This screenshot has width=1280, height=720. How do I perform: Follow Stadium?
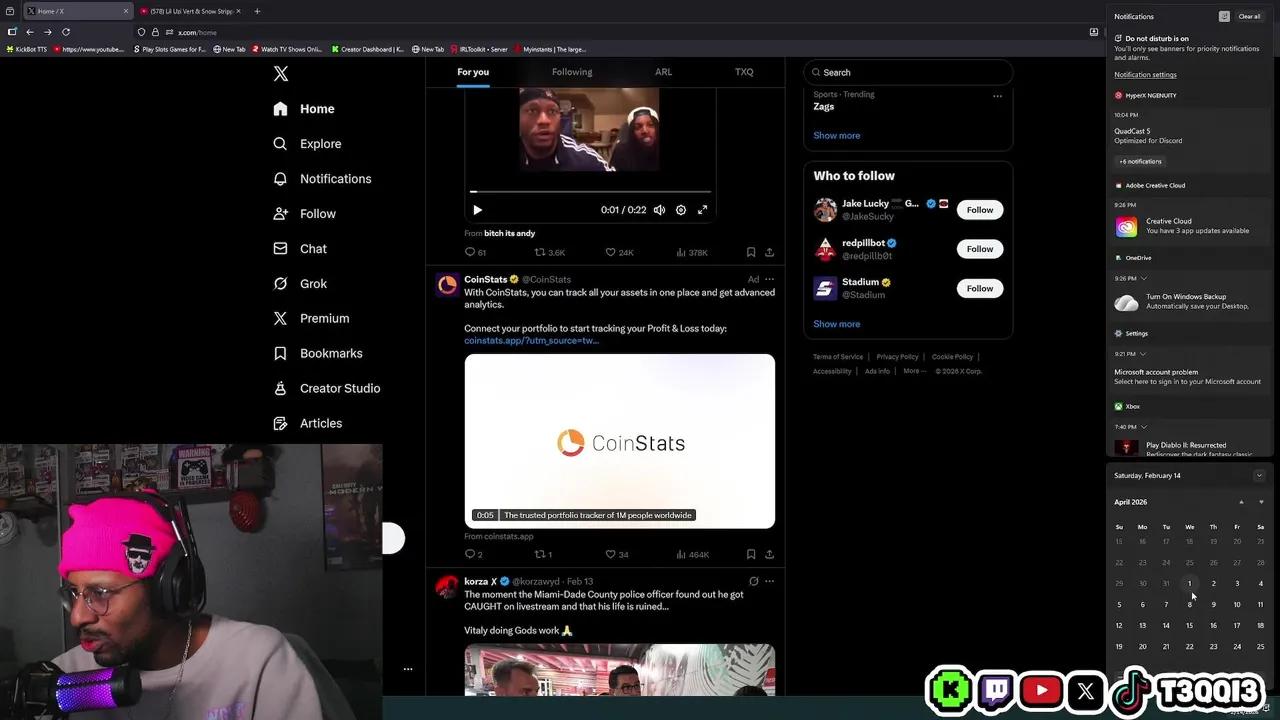980,288
